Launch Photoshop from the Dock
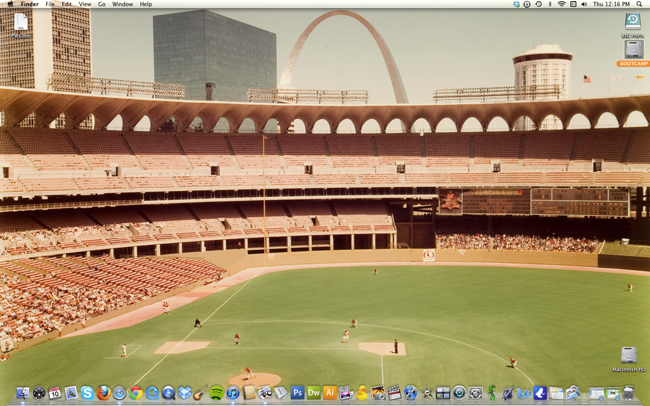650x406 pixels. pyautogui.click(x=297, y=392)
